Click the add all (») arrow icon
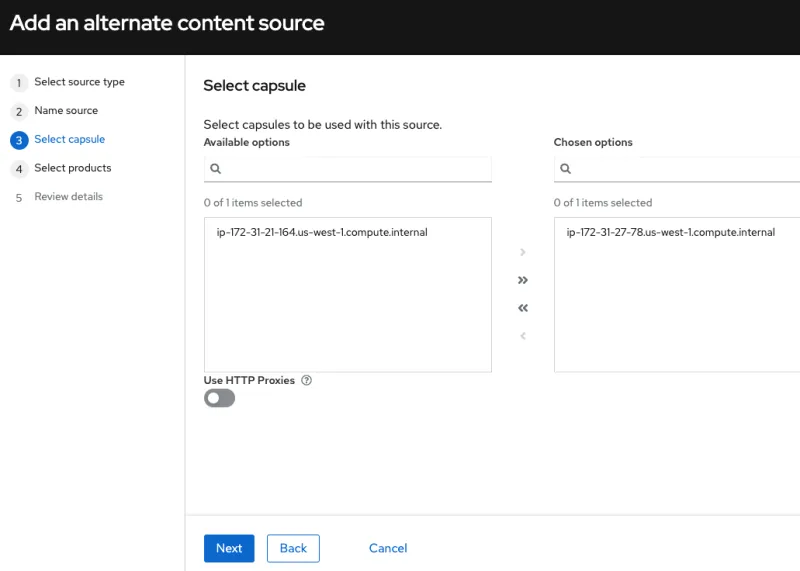The height and width of the screenshot is (571, 800). coord(523,280)
